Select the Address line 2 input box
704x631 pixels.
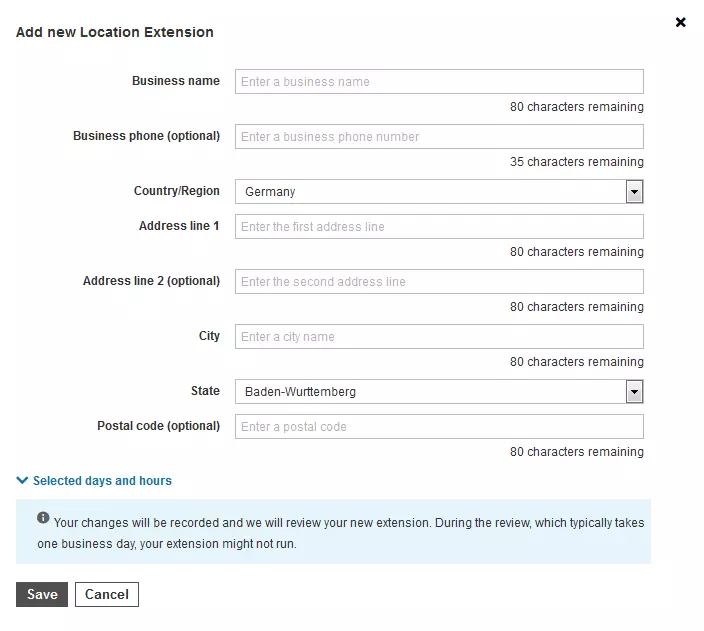(438, 282)
